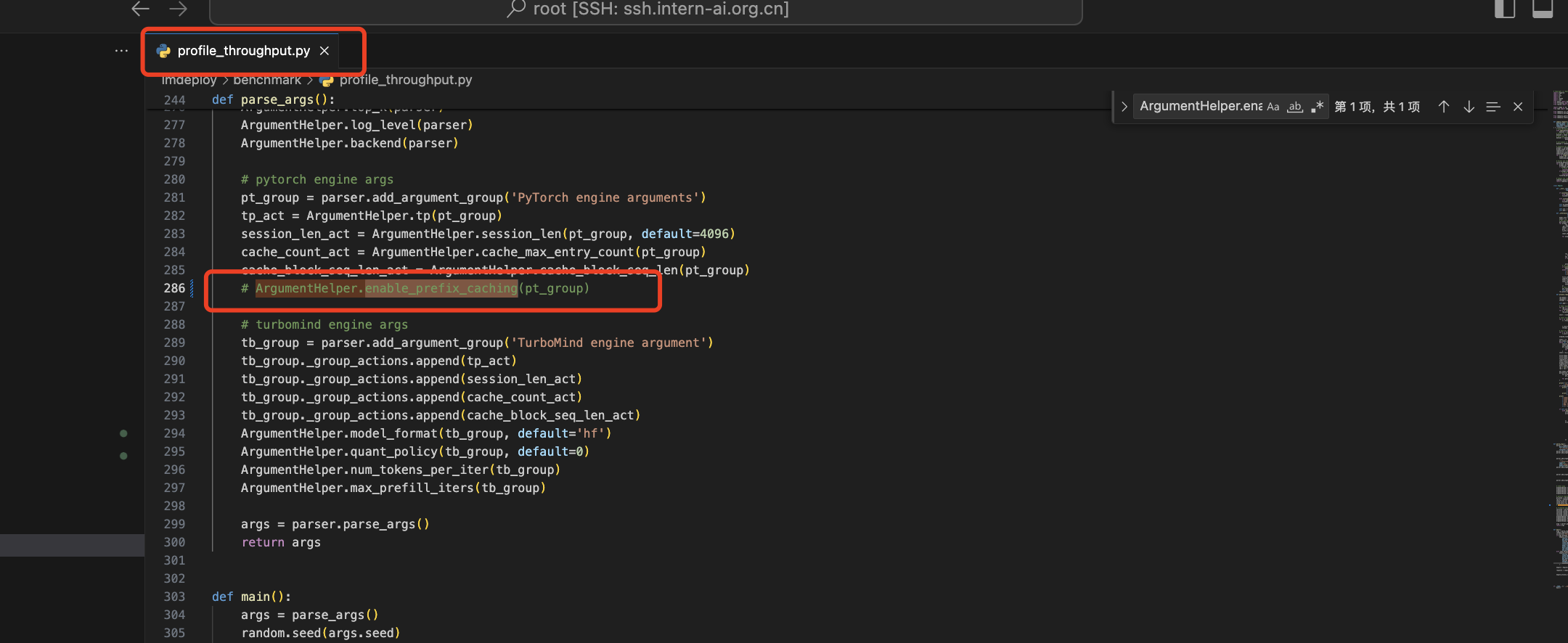
Task: Open the ellipsis menu beside the tabs
Action: (x=121, y=51)
